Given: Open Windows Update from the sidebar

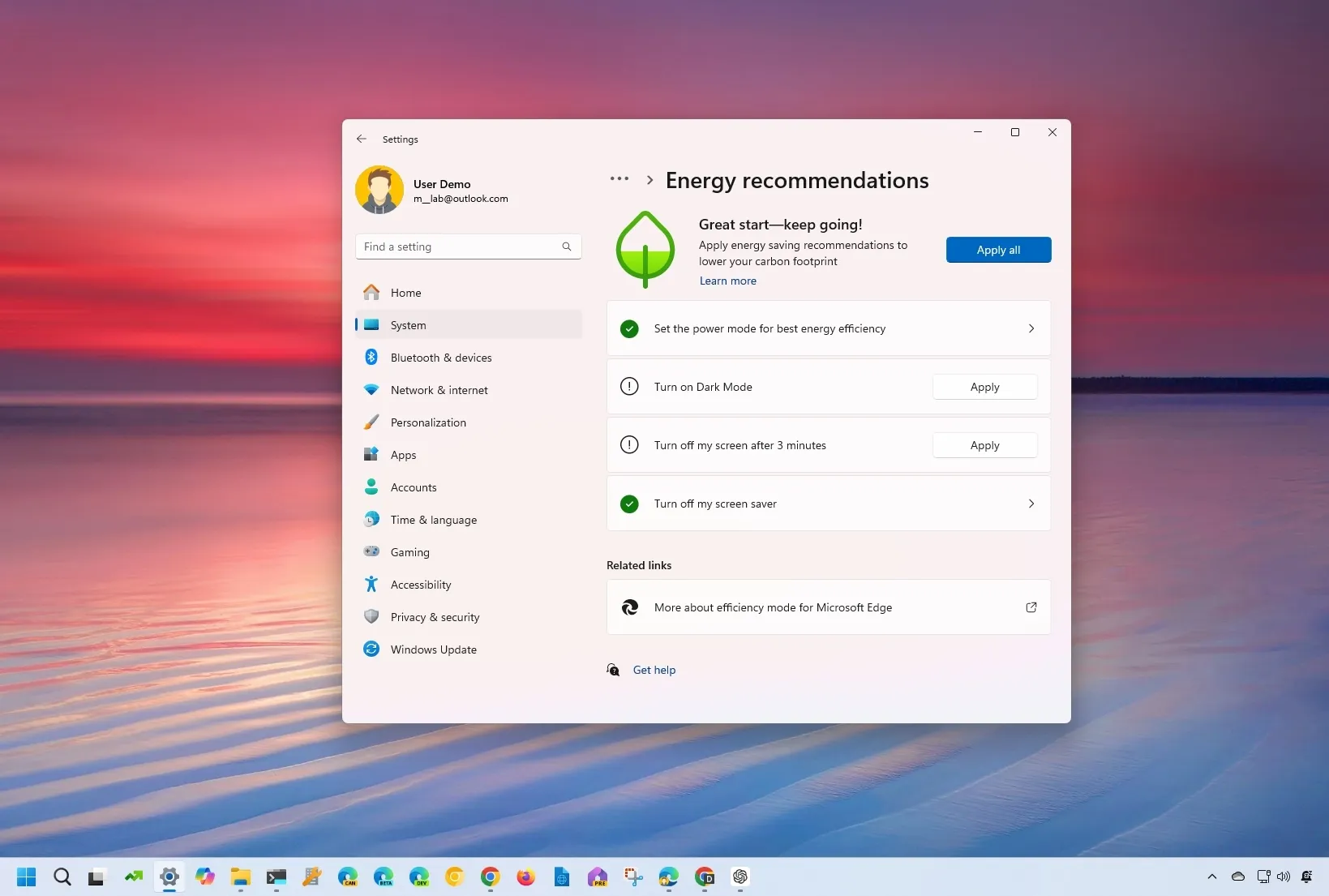Looking at the screenshot, I should click(x=432, y=649).
